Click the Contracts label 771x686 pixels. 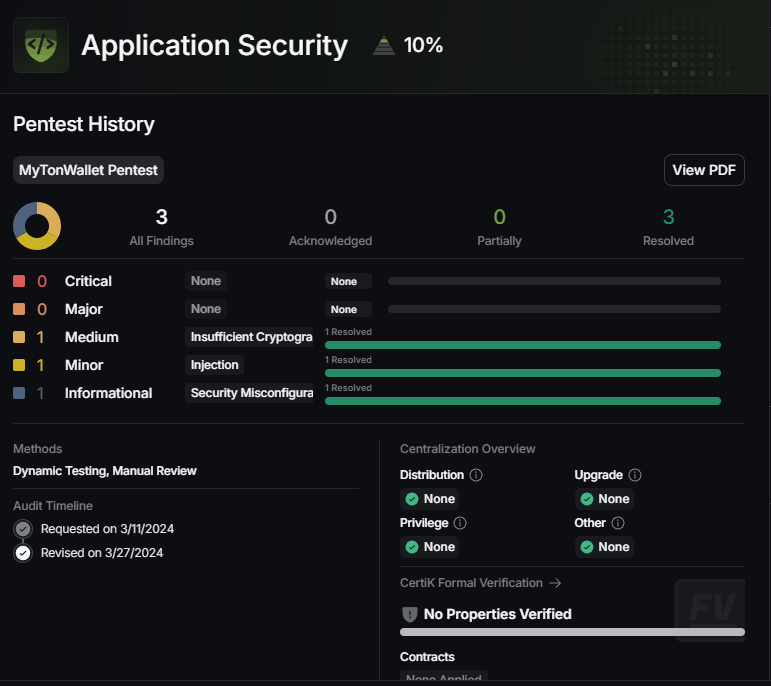coord(427,657)
